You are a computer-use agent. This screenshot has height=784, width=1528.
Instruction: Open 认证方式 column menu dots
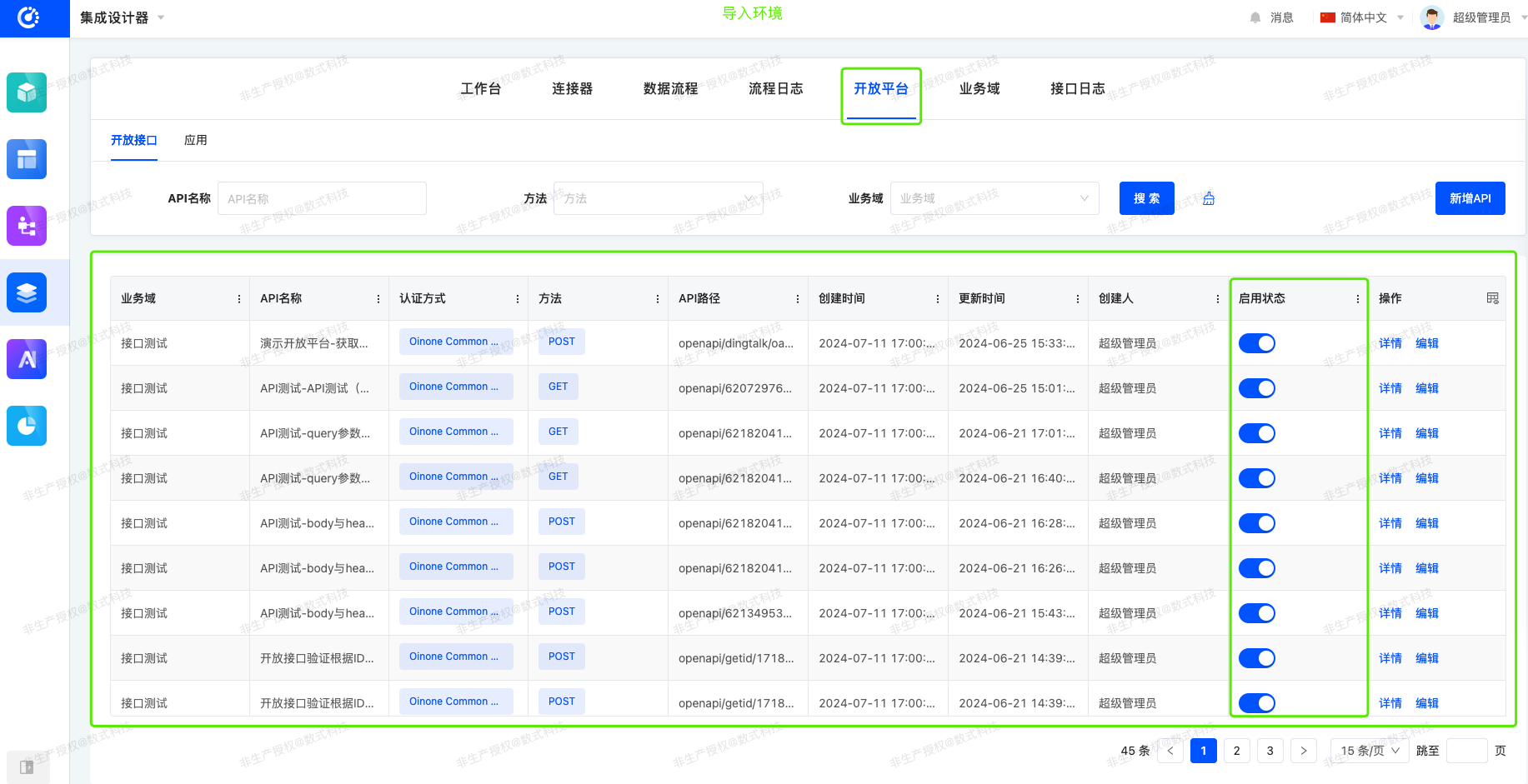[518, 299]
